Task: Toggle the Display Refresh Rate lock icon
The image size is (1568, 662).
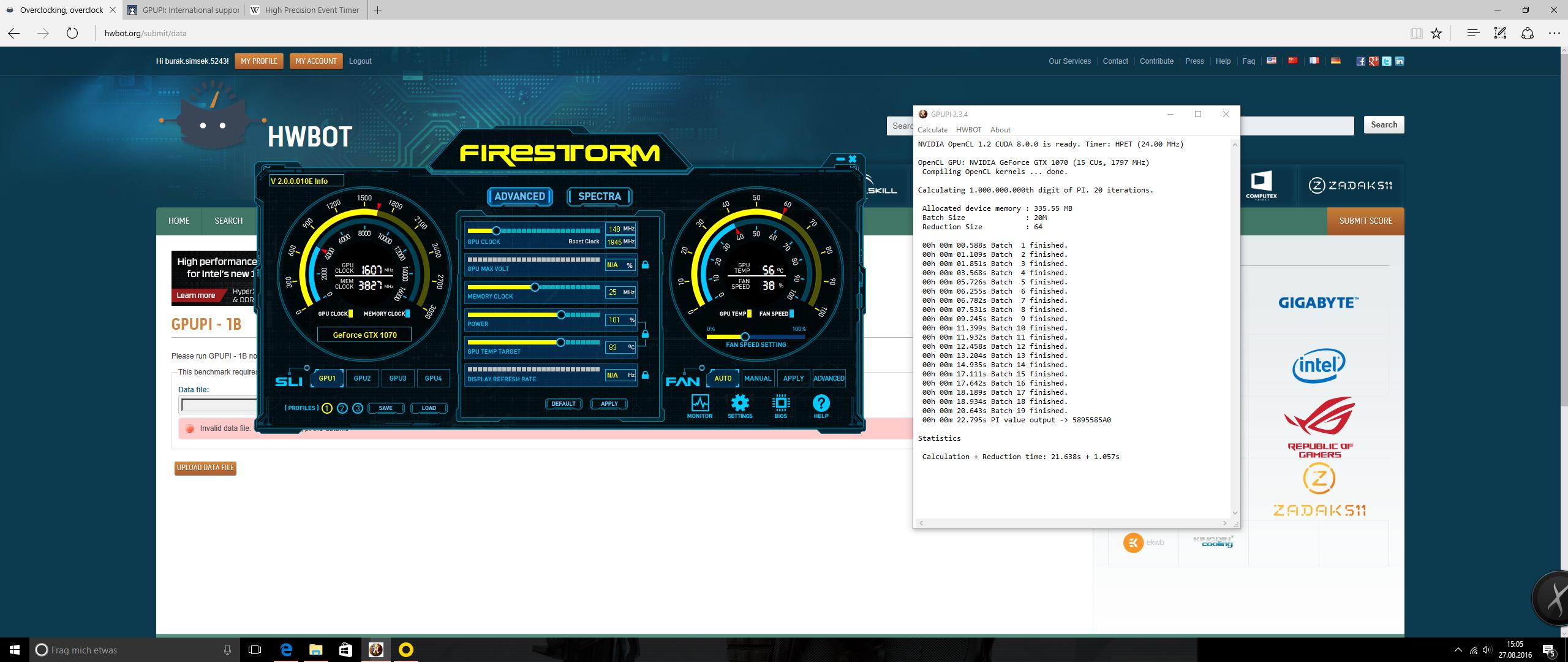Action: coord(645,375)
